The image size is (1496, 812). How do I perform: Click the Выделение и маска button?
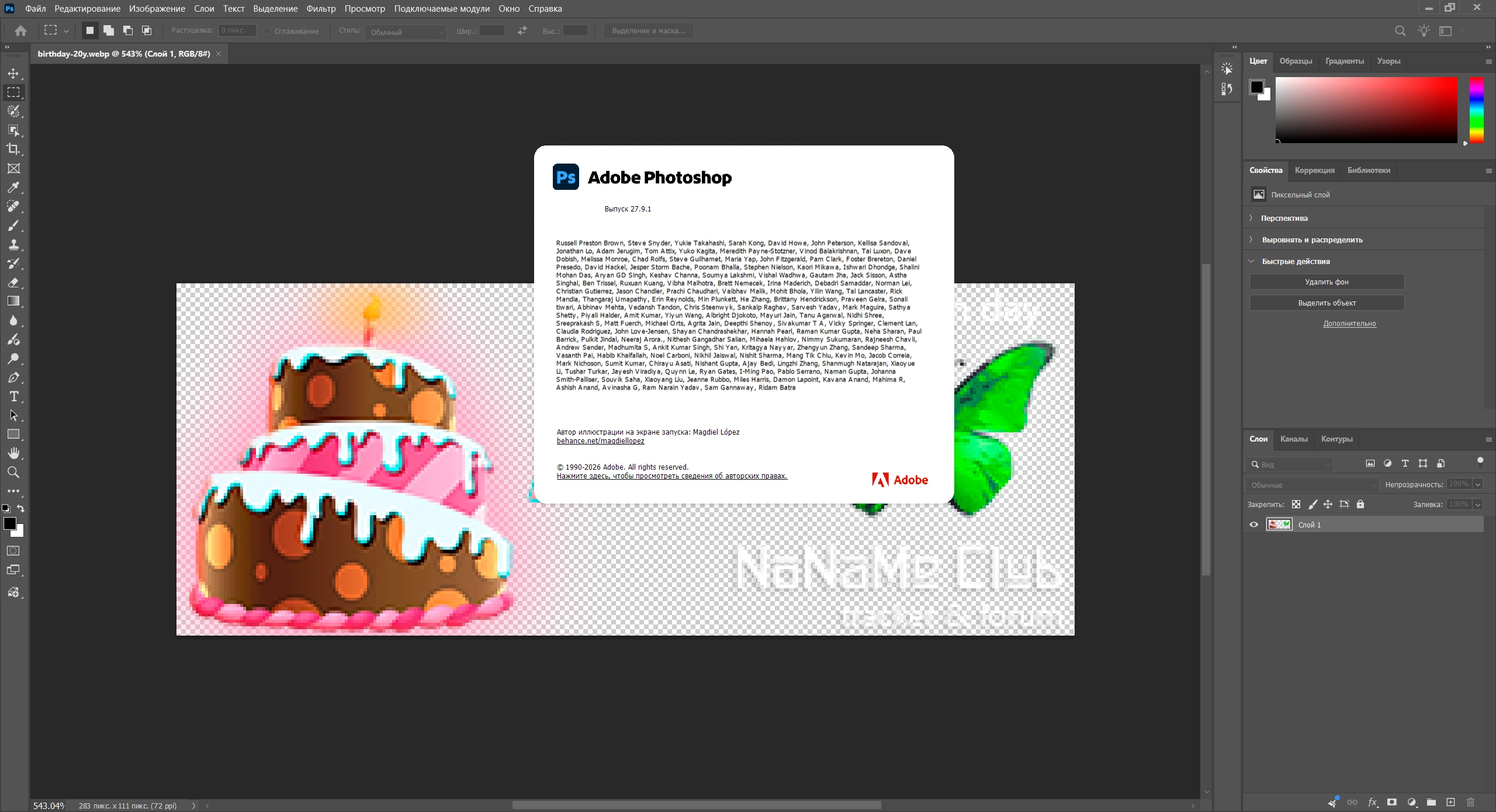tap(649, 31)
